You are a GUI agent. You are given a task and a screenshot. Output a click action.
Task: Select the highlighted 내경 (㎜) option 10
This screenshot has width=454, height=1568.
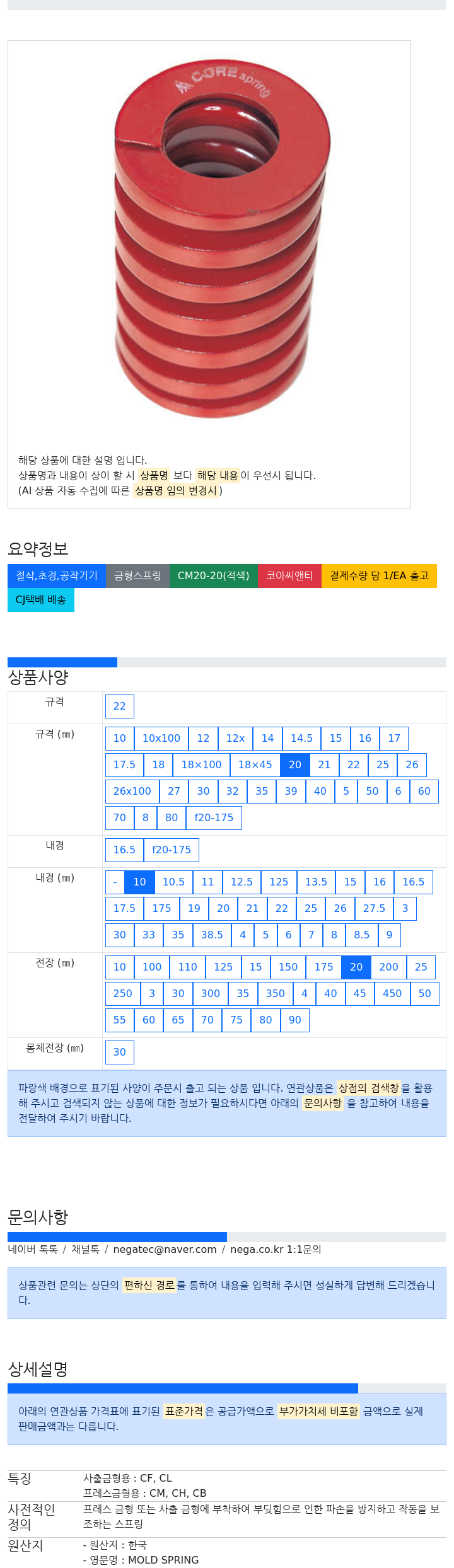coord(139,882)
